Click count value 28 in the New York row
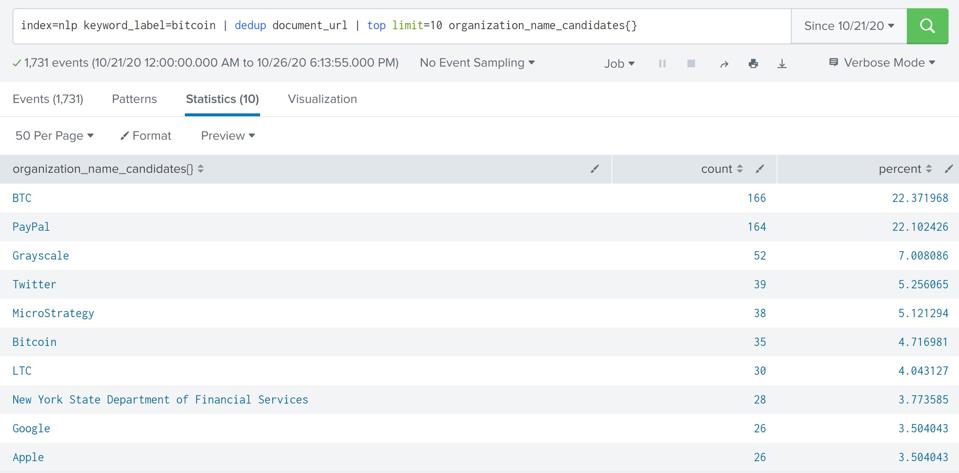Screen dimensions: 959x473 click(760, 400)
